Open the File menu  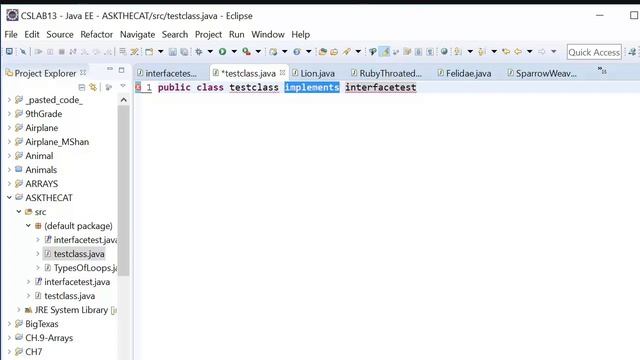pos(11,34)
